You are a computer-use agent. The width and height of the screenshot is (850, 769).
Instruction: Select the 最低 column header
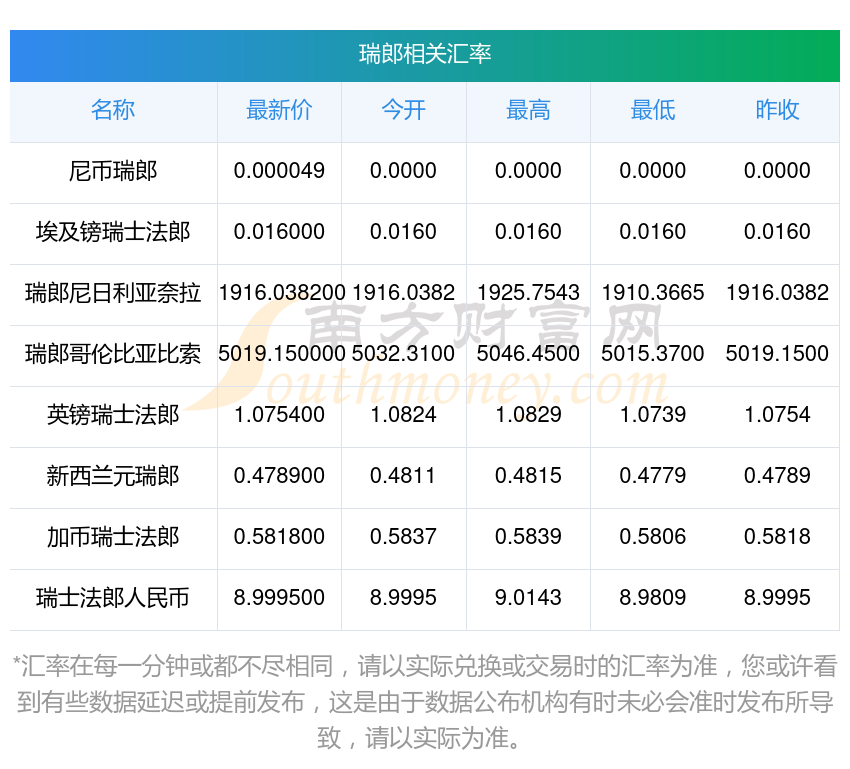(653, 110)
